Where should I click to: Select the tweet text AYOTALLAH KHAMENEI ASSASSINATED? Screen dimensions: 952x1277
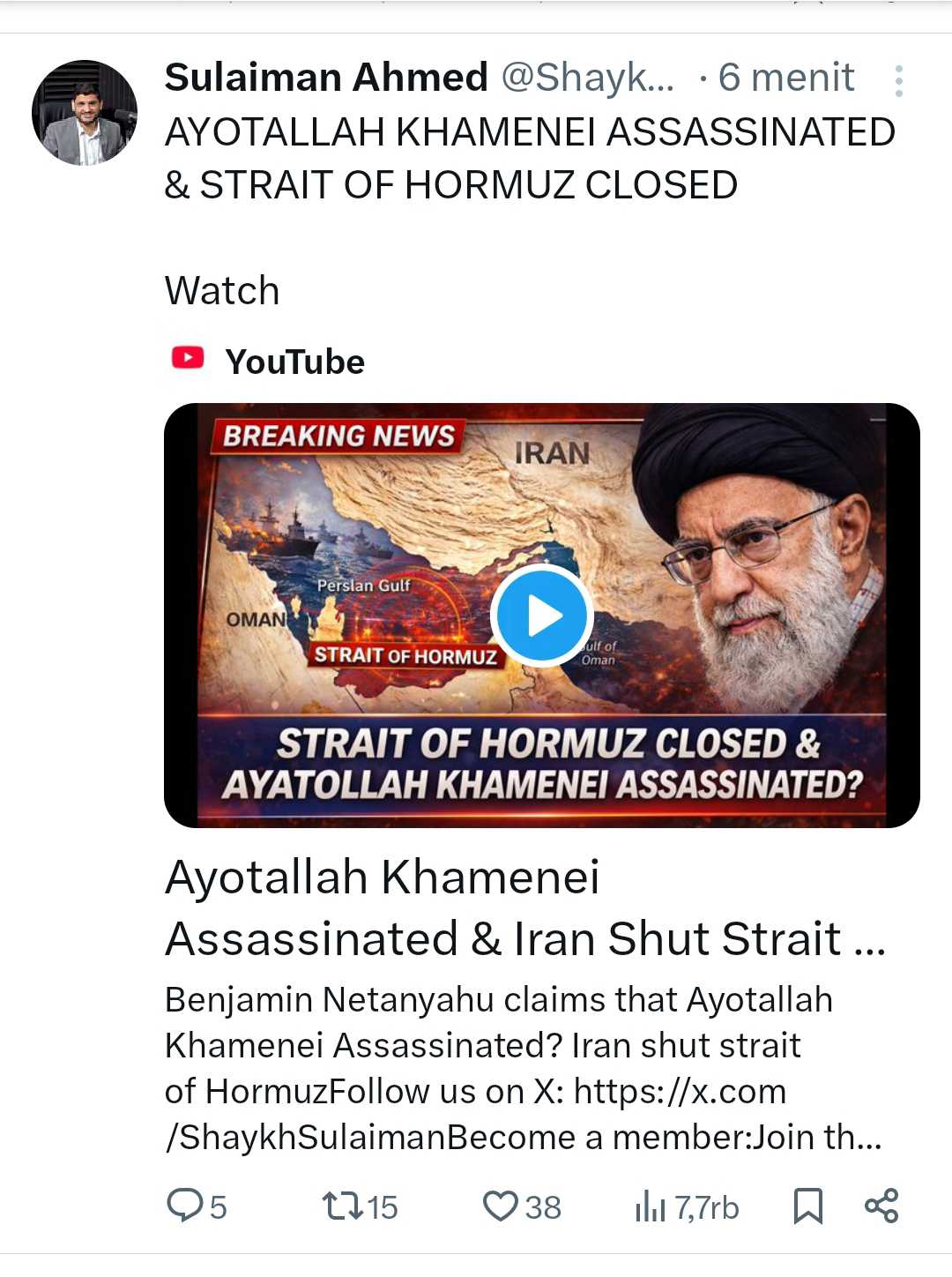click(530, 132)
